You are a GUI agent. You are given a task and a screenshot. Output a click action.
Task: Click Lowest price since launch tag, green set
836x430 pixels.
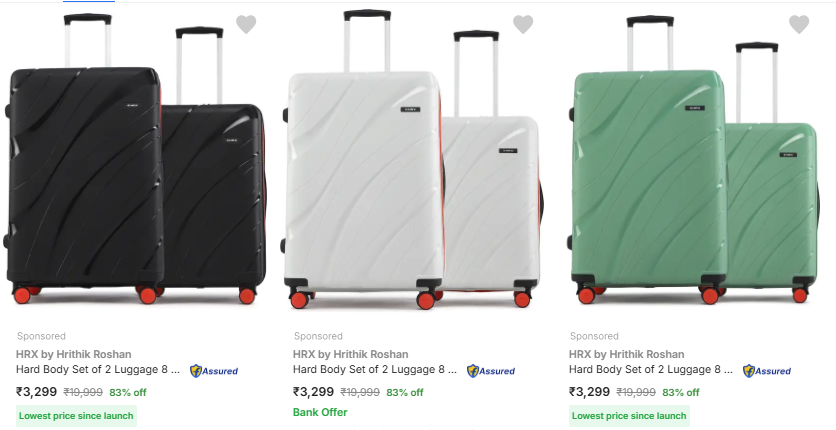(x=629, y=416)
